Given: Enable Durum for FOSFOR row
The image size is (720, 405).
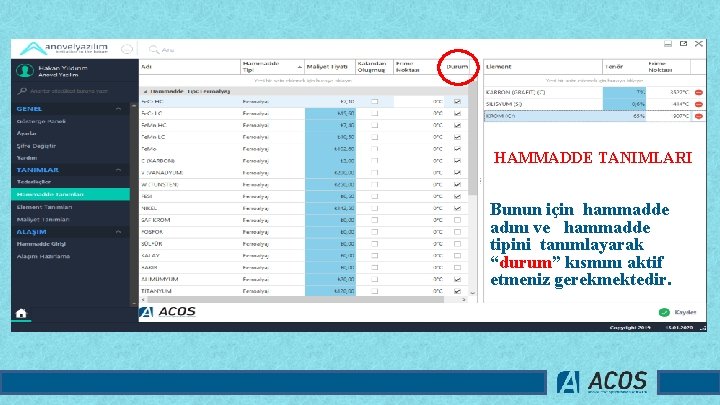Looking at the screenshot, I should 457,232.
